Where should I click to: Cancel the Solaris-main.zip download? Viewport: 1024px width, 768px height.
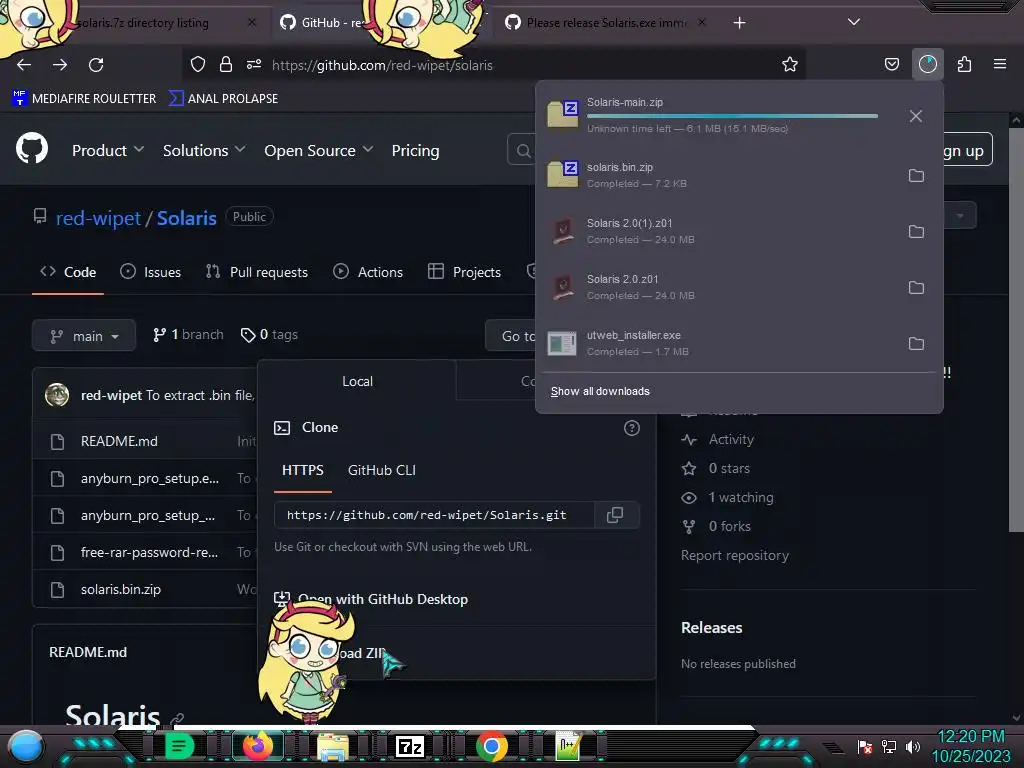click(x=916, y=116)
